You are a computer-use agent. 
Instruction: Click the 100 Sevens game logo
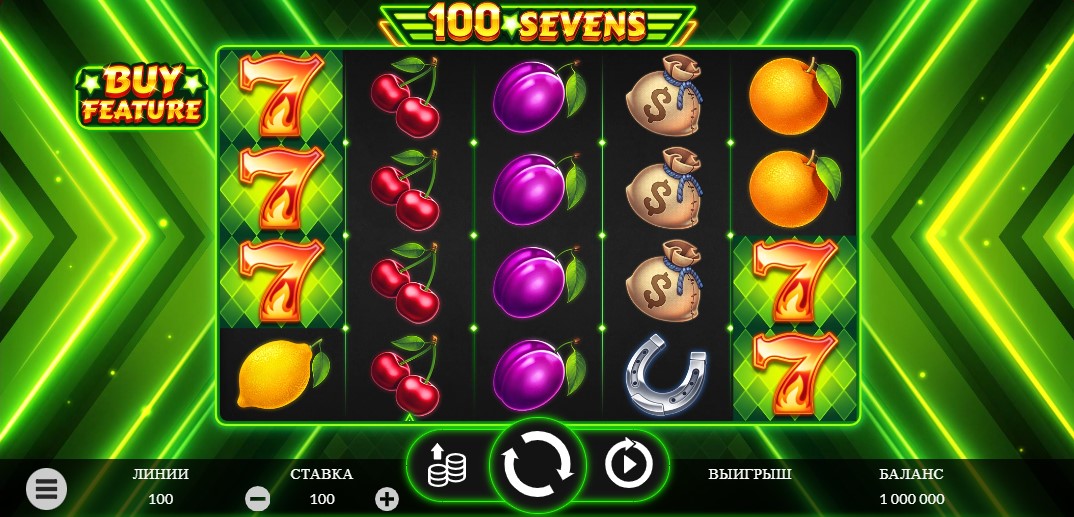[x=538, y=24]
